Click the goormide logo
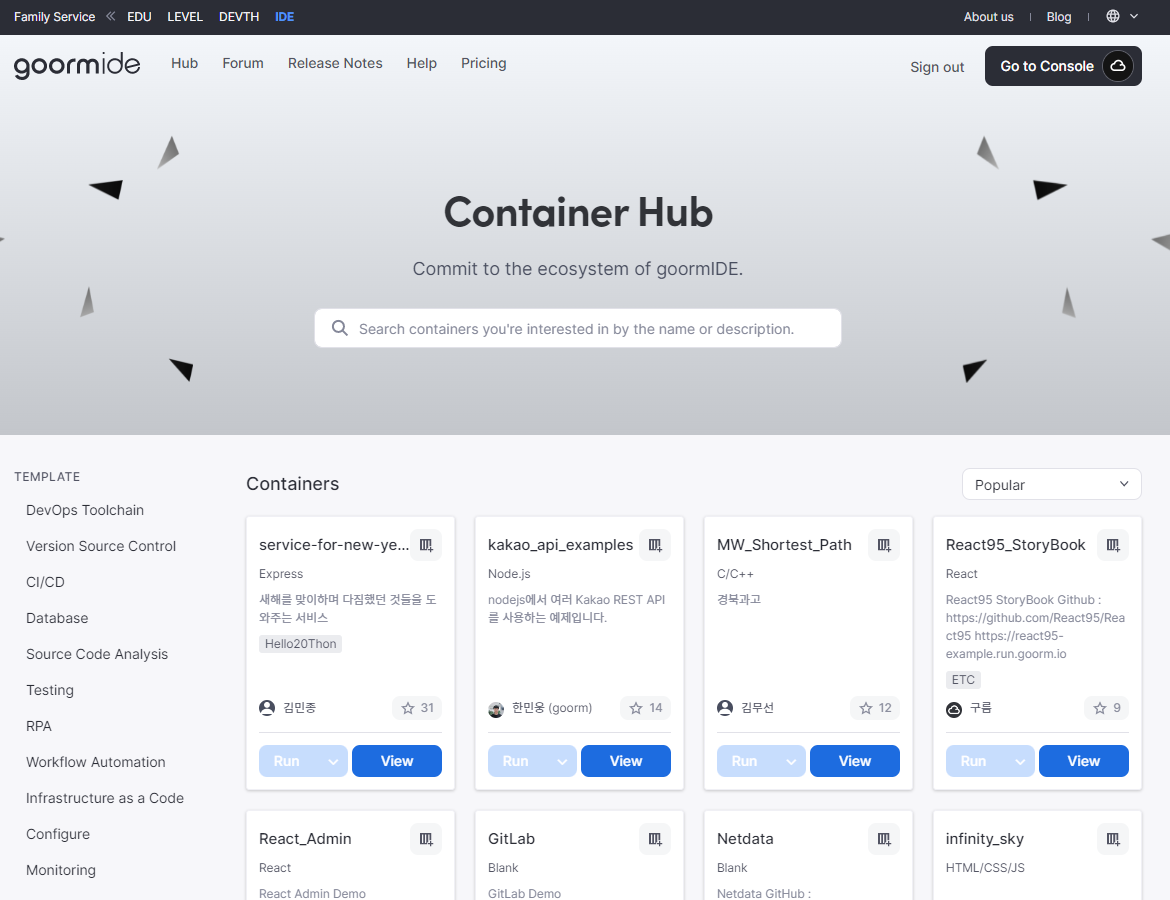 77,65
